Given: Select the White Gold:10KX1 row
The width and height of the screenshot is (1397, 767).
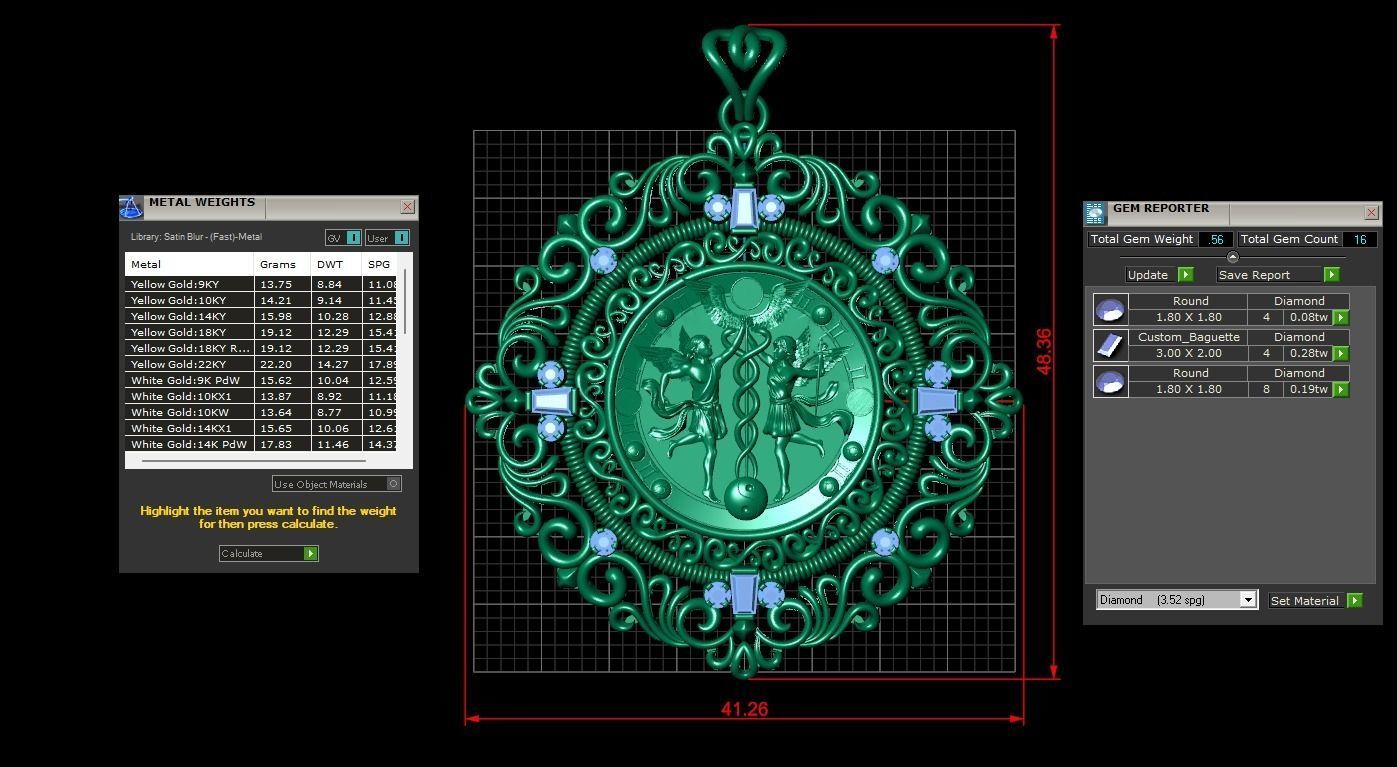Looking at the screenshot, I should coord(262,396).
